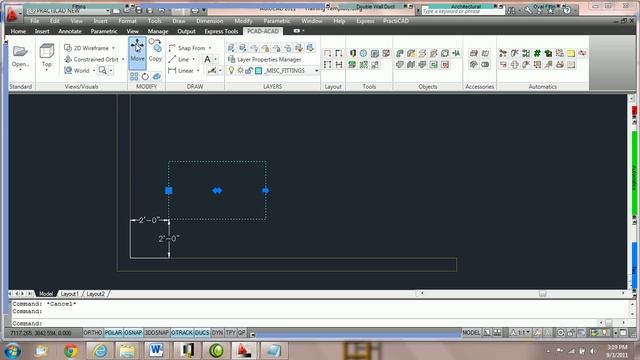The width and height of the screenshot is (640, 360).
Task: Click first icon in Layout panel
Action: click(x=327, y=53)
